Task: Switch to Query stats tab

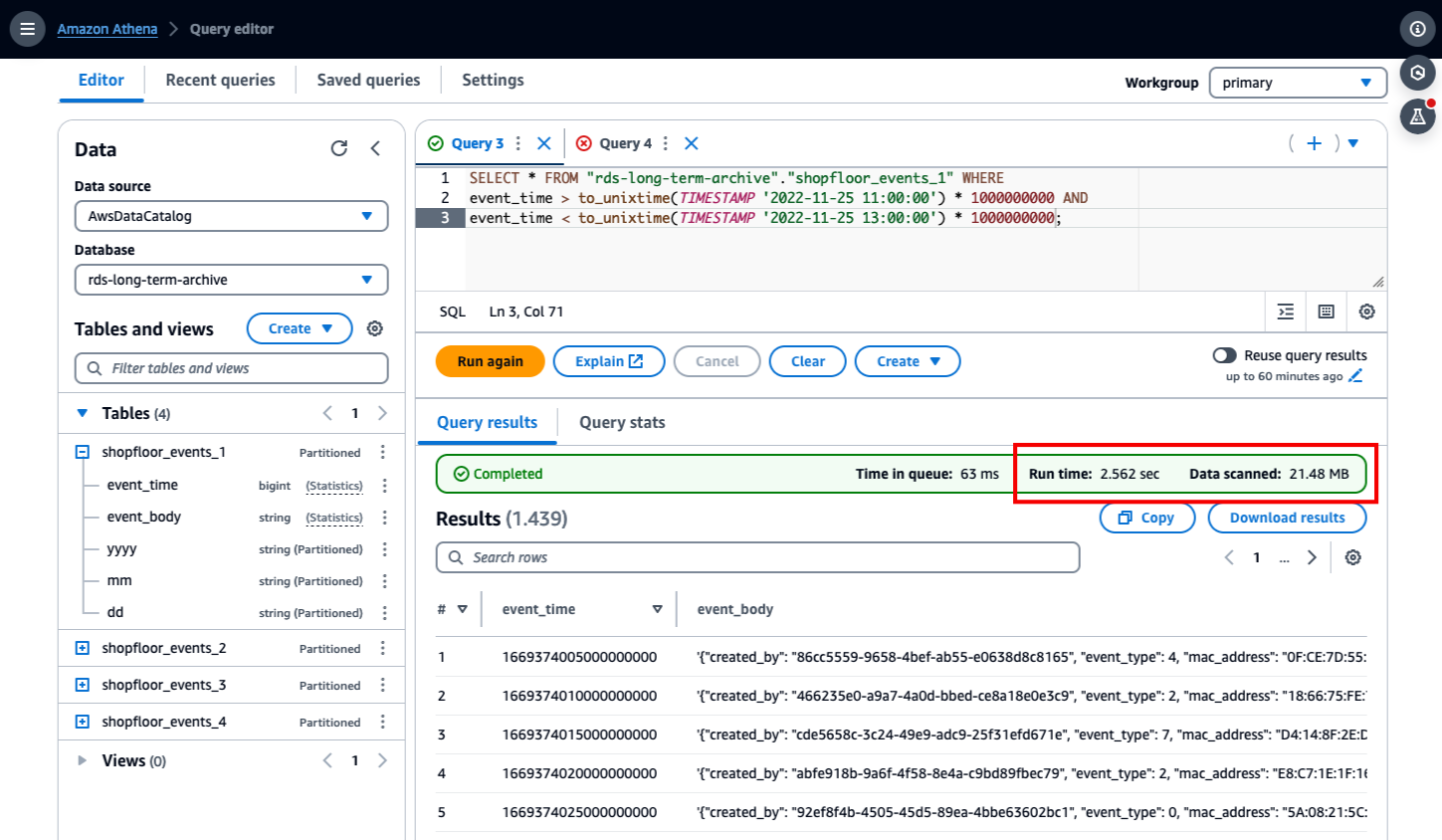Action: (x=622, y=422)
